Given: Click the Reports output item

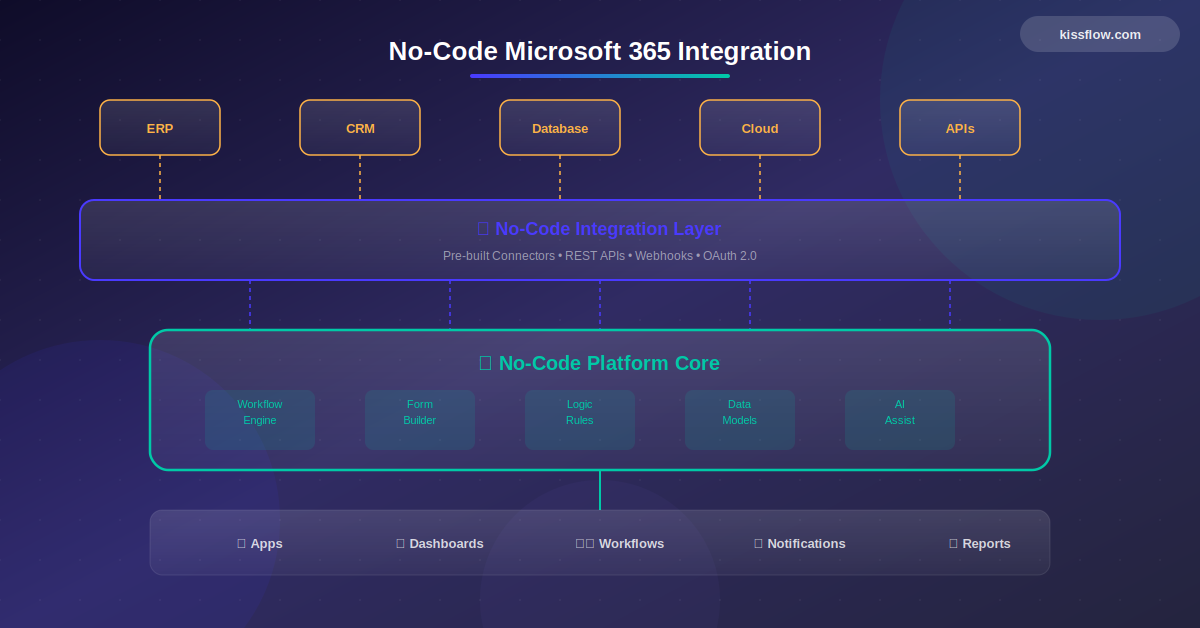Looking at the screenshot, I should pyautogui.click(x=980, y=544).
